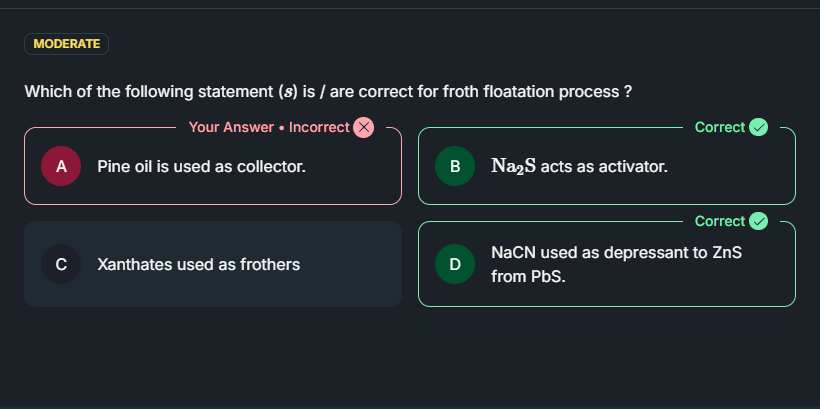820x409 pixels.
Task: Click the MODERATE difficulty badge
Action: click(67, 44)
